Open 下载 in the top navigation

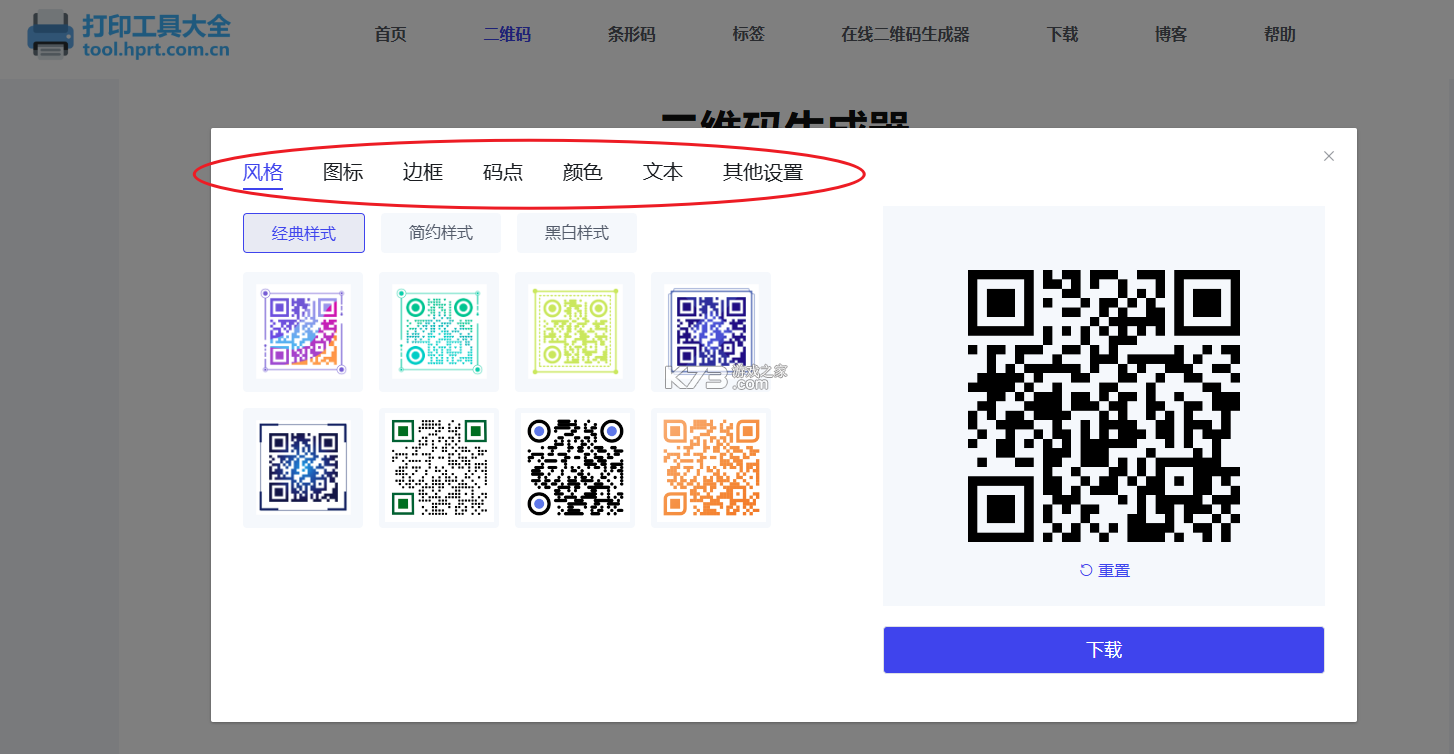point(1063,34)
